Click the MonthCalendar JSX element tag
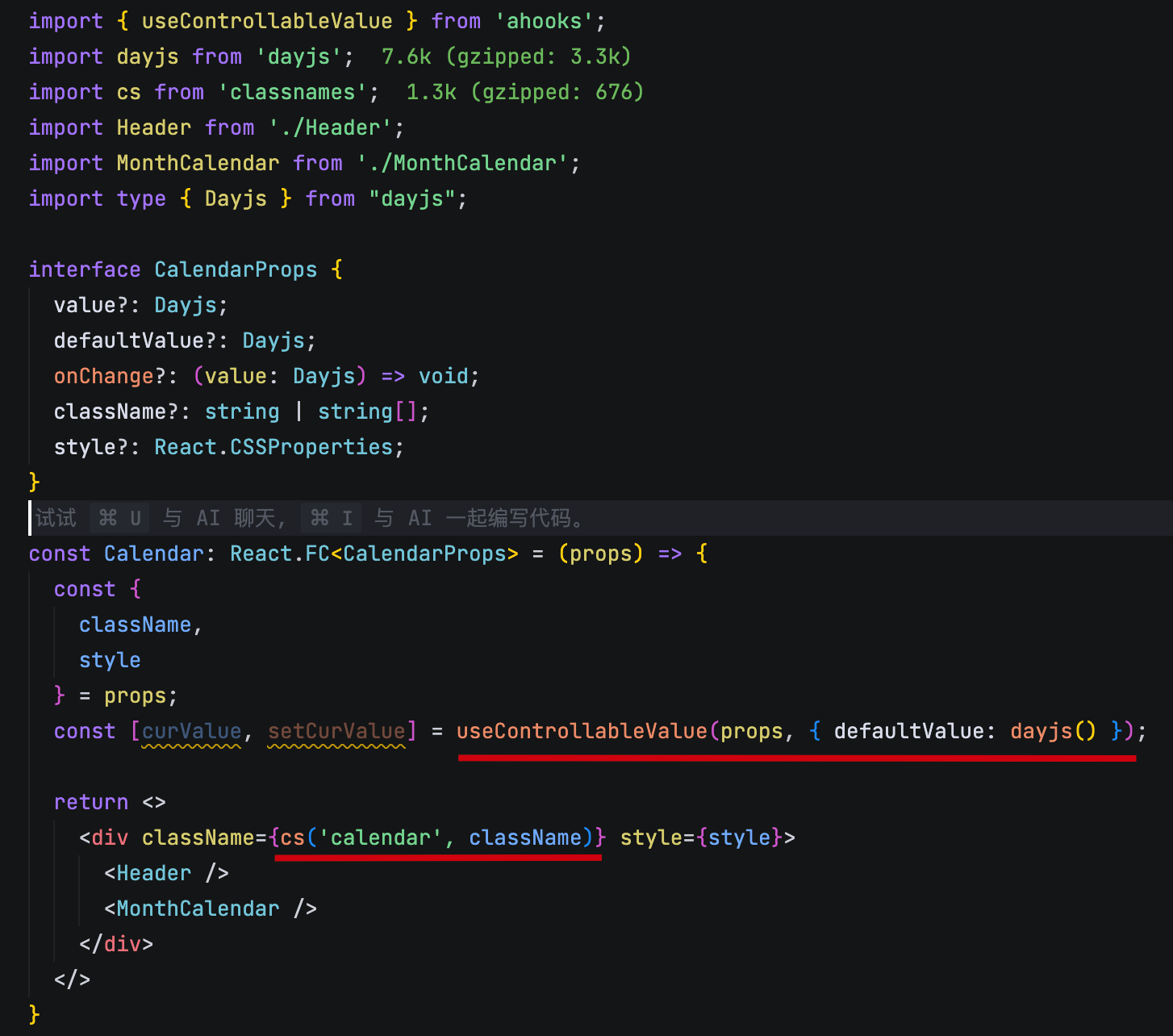The width and height of the screenshot is (1173, 1036). (x=198, y=909)
